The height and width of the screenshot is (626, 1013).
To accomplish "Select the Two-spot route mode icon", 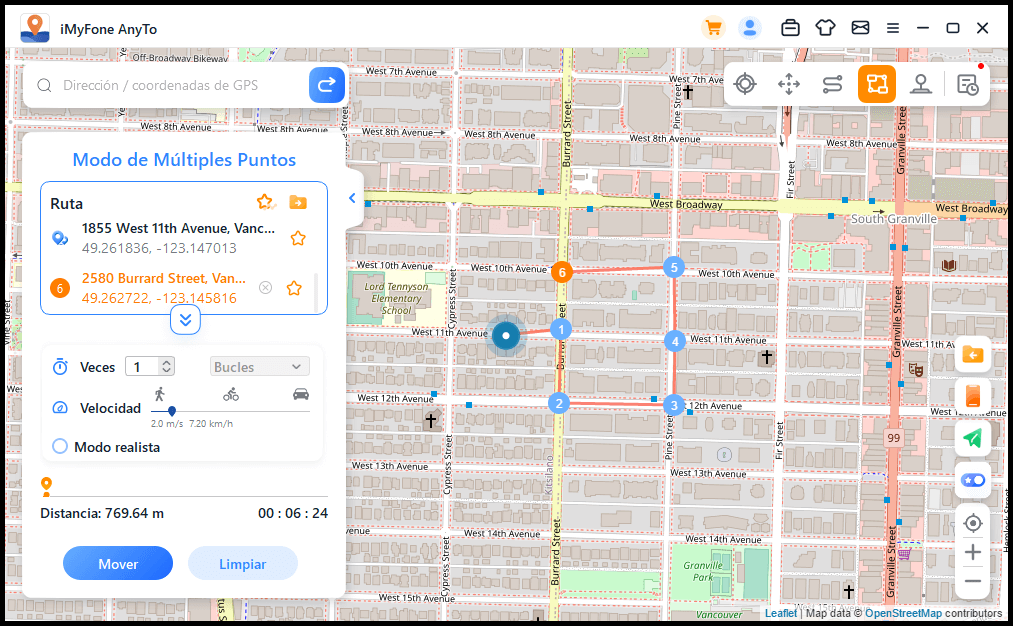I will pyautogui.click(x=832, y=84).
